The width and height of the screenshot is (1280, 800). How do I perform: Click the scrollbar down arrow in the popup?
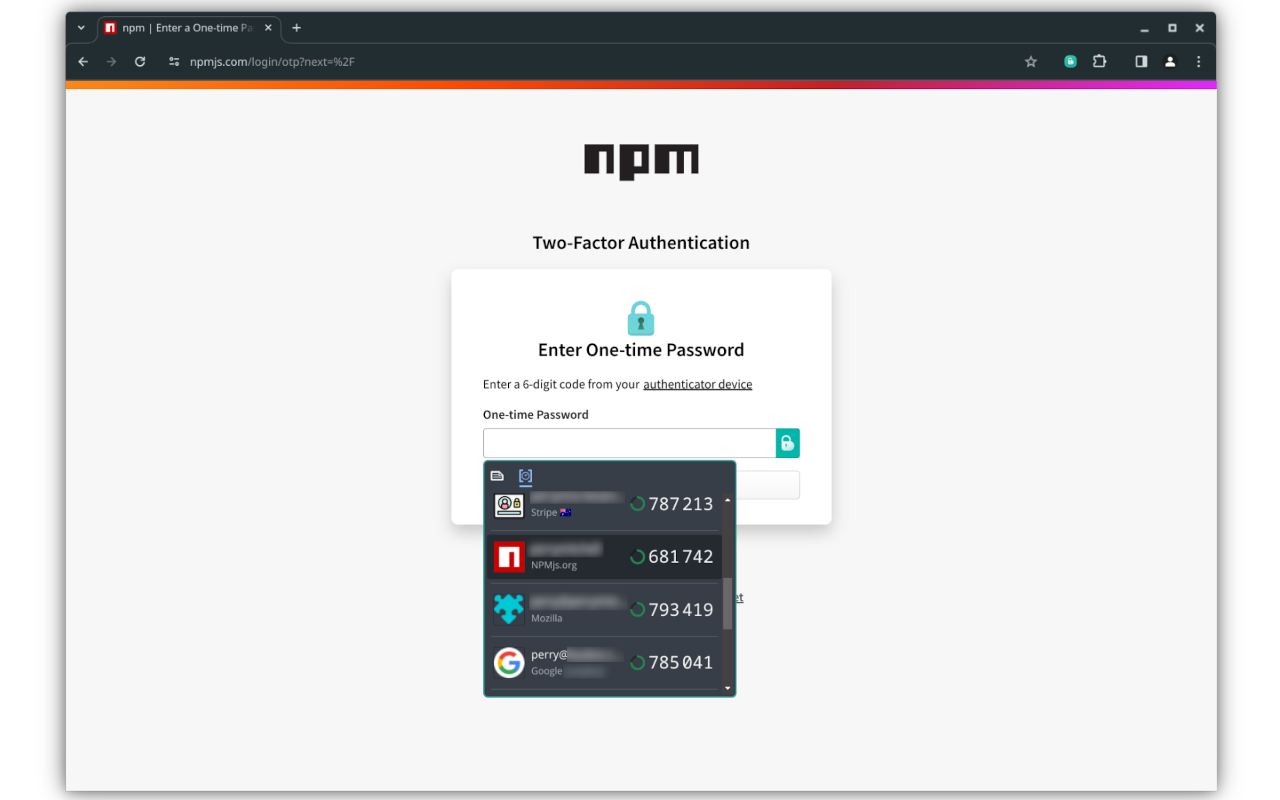coord(728,688)
